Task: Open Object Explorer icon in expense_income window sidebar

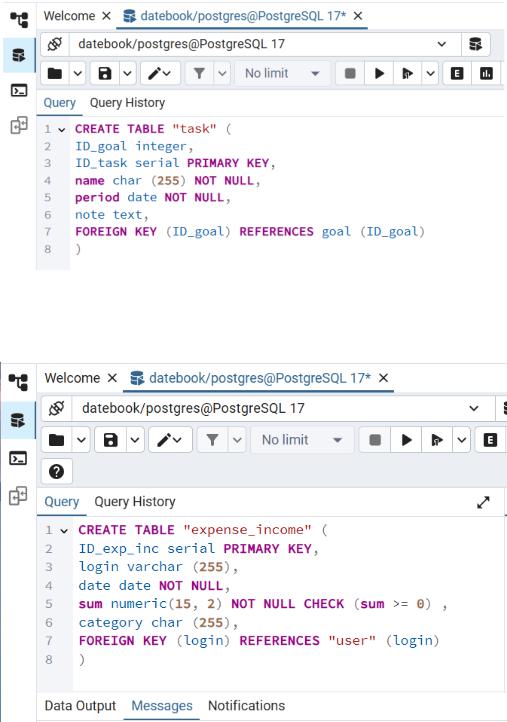Action: (x=18, y=382)
